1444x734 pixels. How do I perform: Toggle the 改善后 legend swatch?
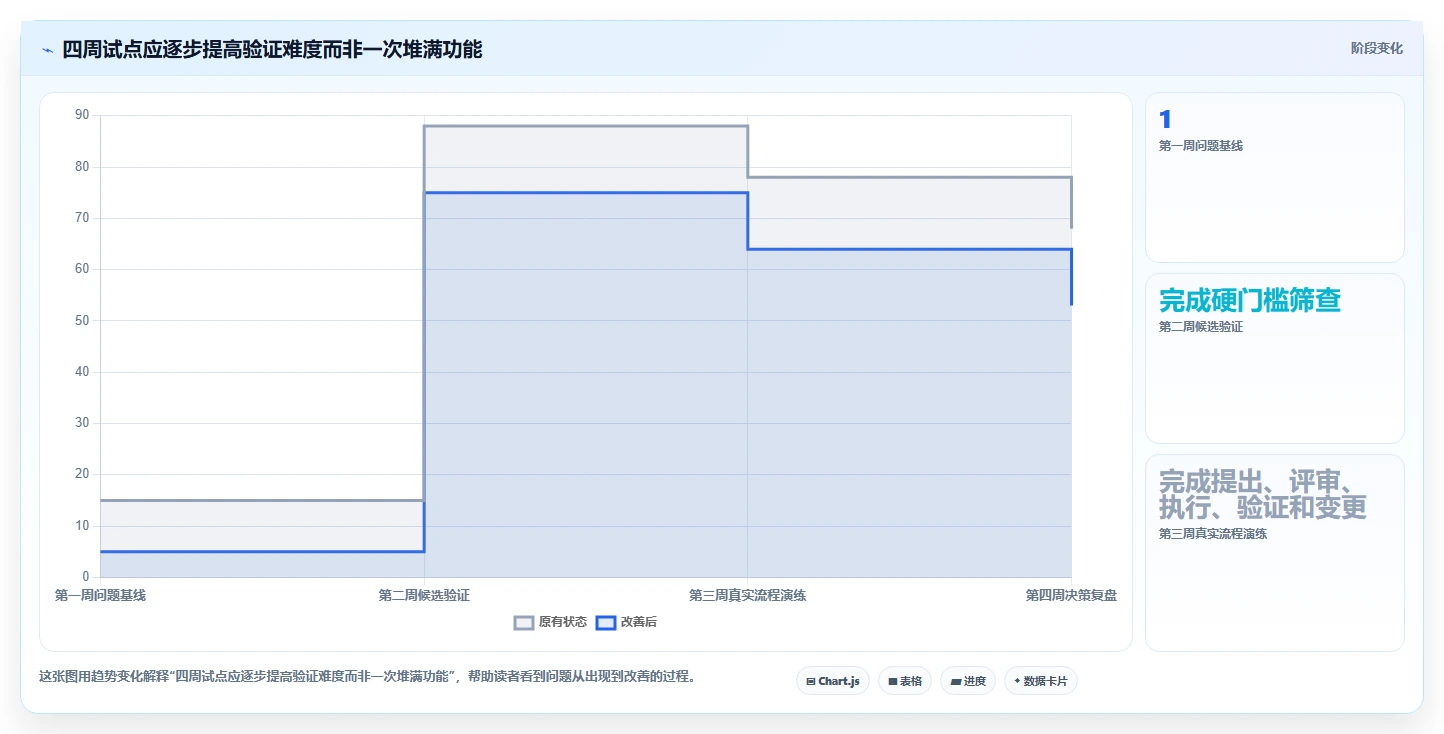606,622
